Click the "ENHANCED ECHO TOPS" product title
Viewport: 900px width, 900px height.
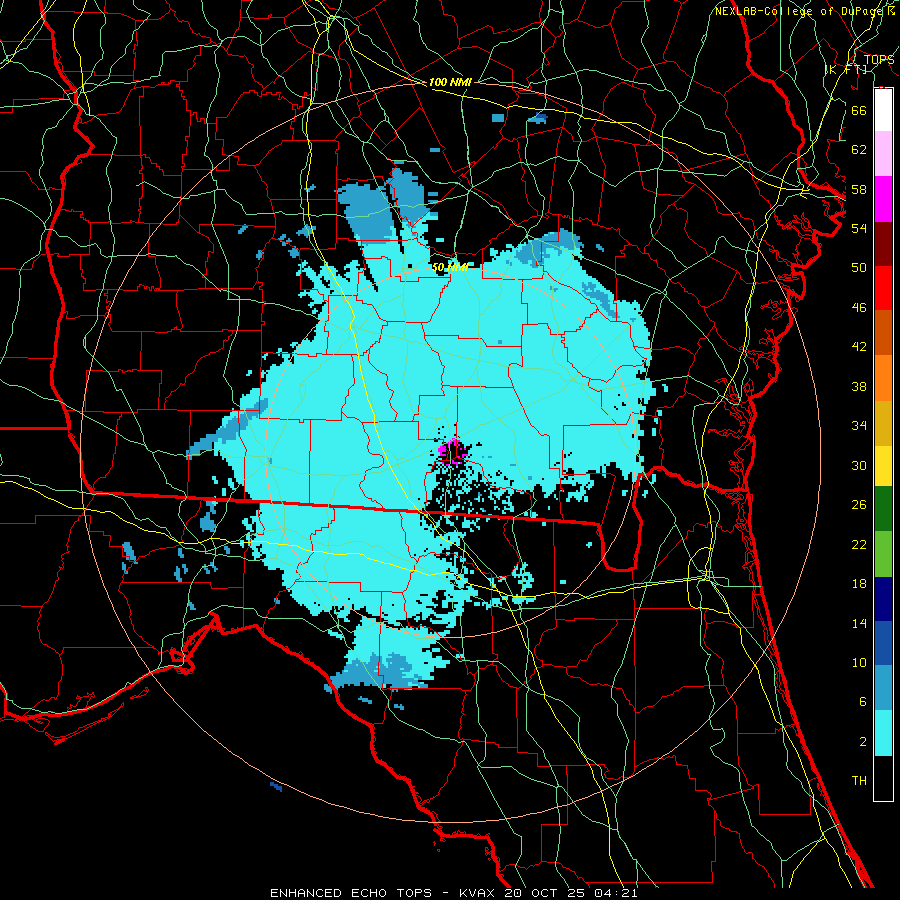coord(351,893)
